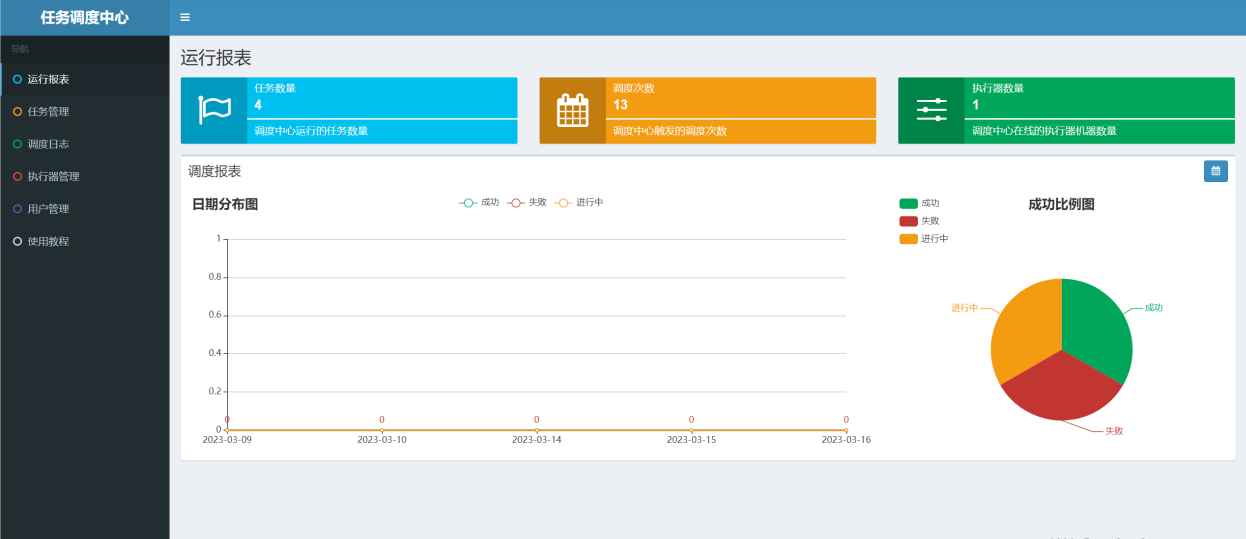This screenshot has width=1246, height=539.
Task: Click 调度中心运行的任务数量 description
Action: 311,131
